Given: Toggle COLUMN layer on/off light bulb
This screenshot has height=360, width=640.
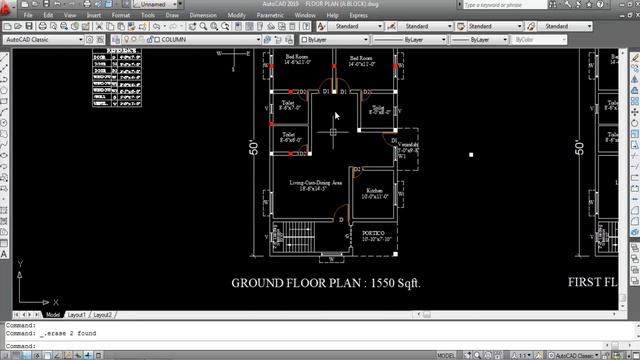Looking at the screenshot, I should 126,40.
